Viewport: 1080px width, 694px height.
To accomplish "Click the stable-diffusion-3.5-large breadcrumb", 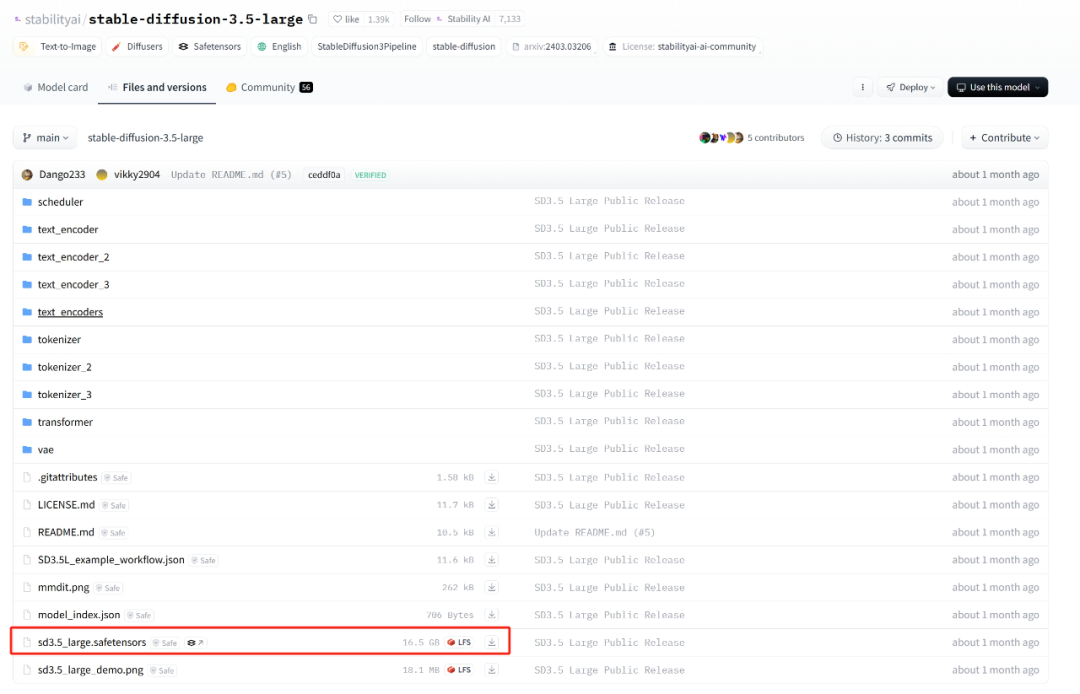I will tap(145, 138).
